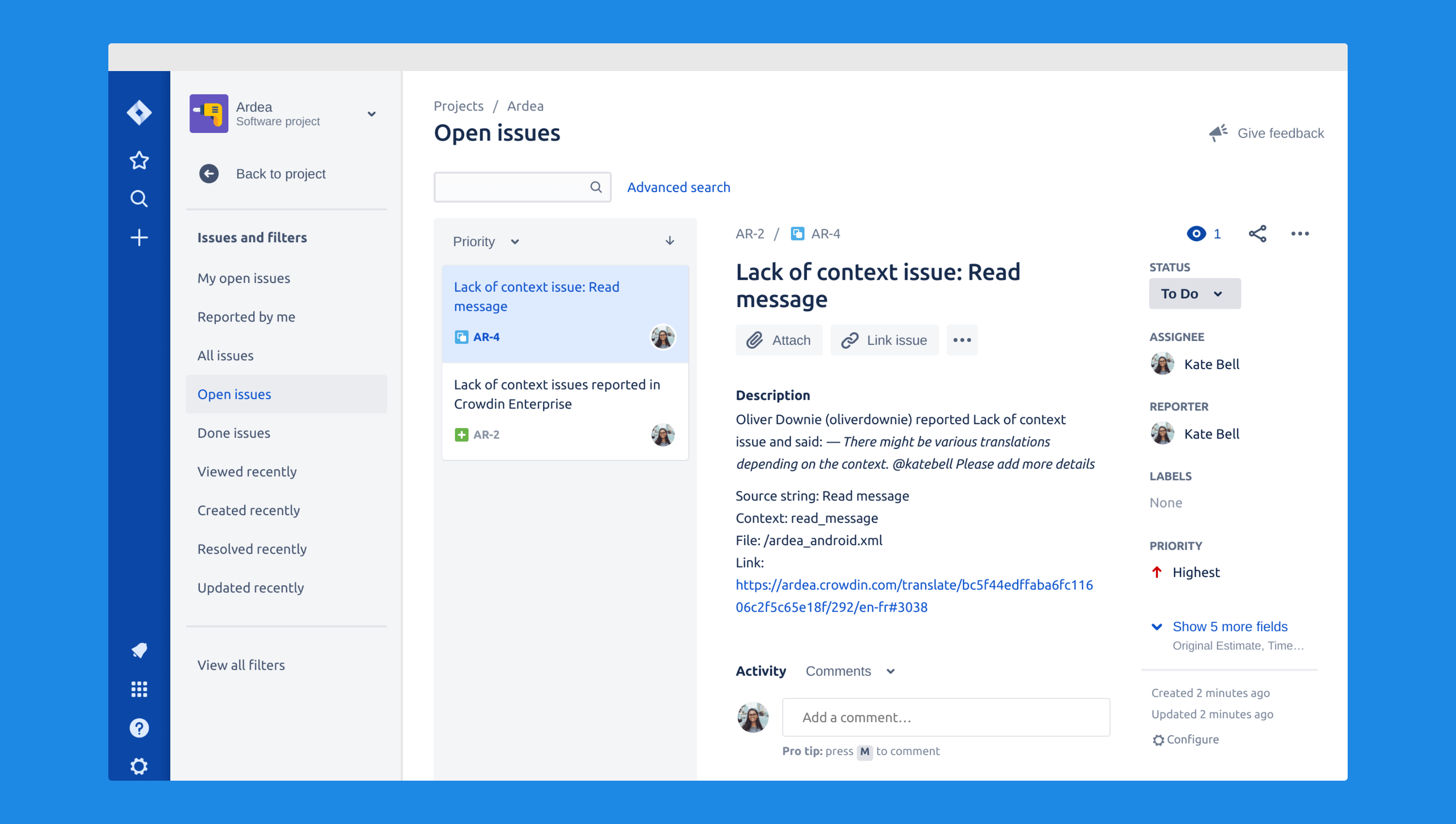Screen dimensions: 1456x824
Task: Select Done issues filter
Action: (x=234, y=433)
